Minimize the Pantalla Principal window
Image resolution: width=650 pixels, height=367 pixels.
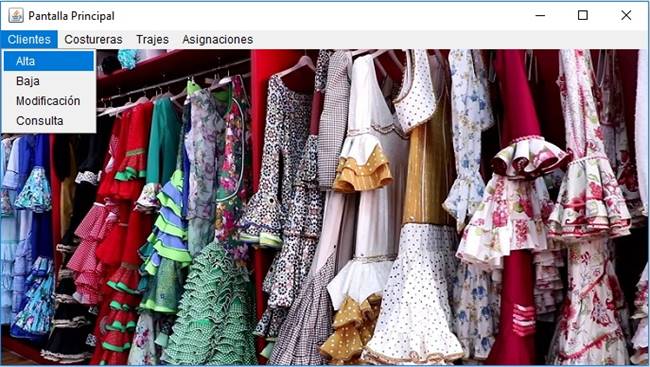point(540,16)
